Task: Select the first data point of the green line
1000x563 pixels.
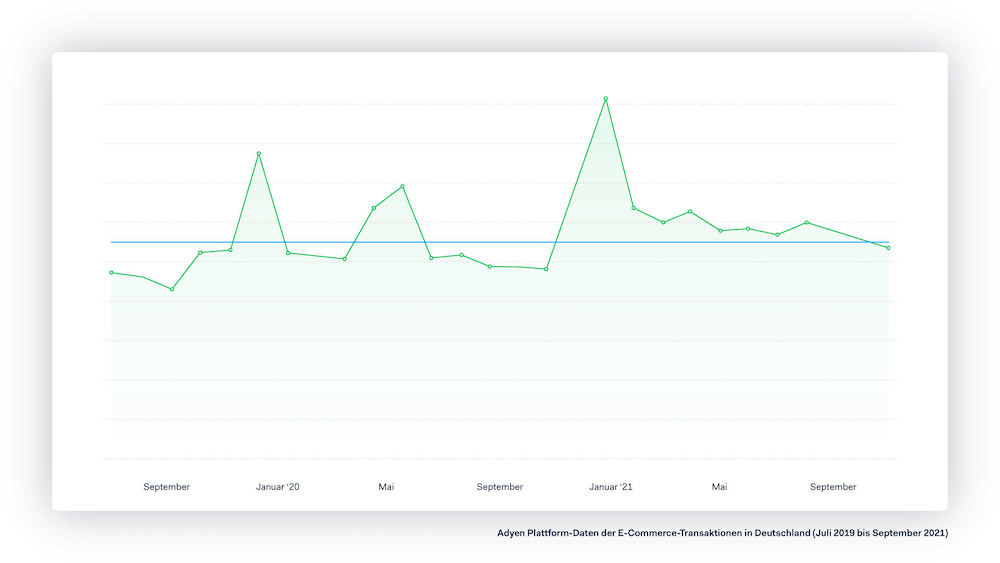Action: pyautogui.click(x=112, y=273)
